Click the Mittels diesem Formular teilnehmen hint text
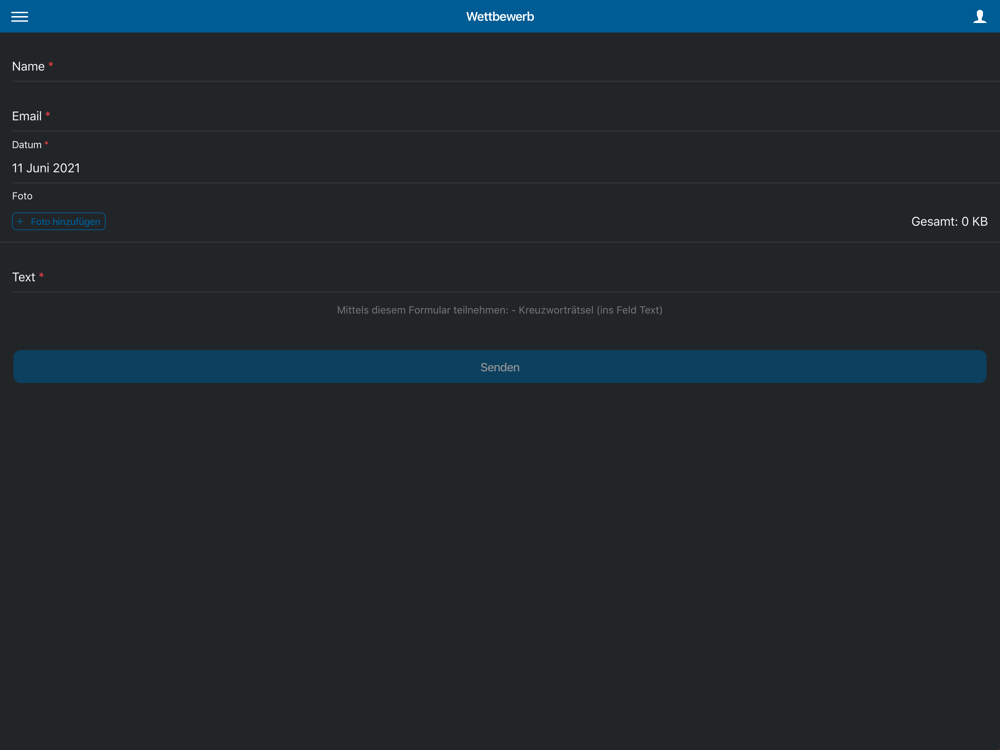Screen dimensions: 1000x750 click(500, 310)
